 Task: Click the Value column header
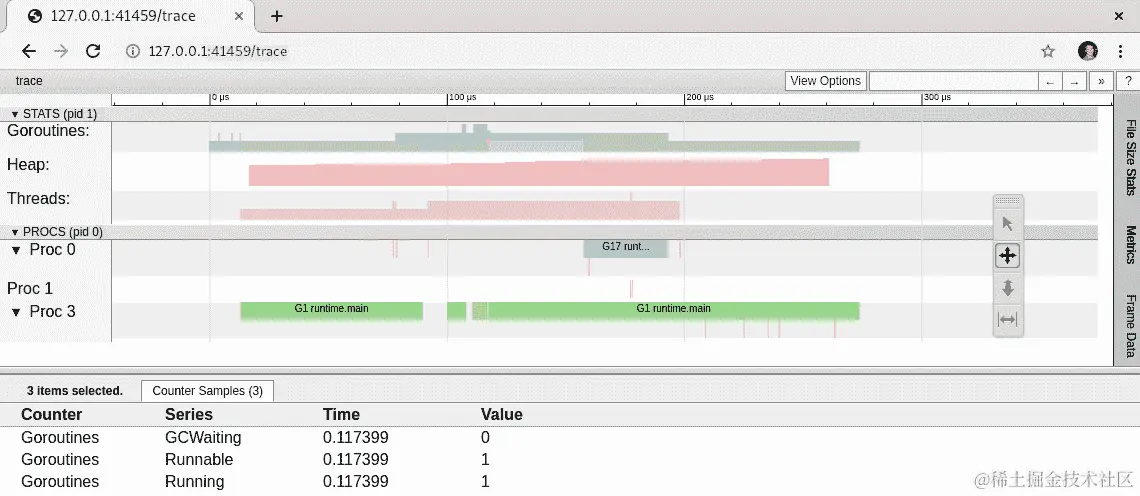[502, 415]
